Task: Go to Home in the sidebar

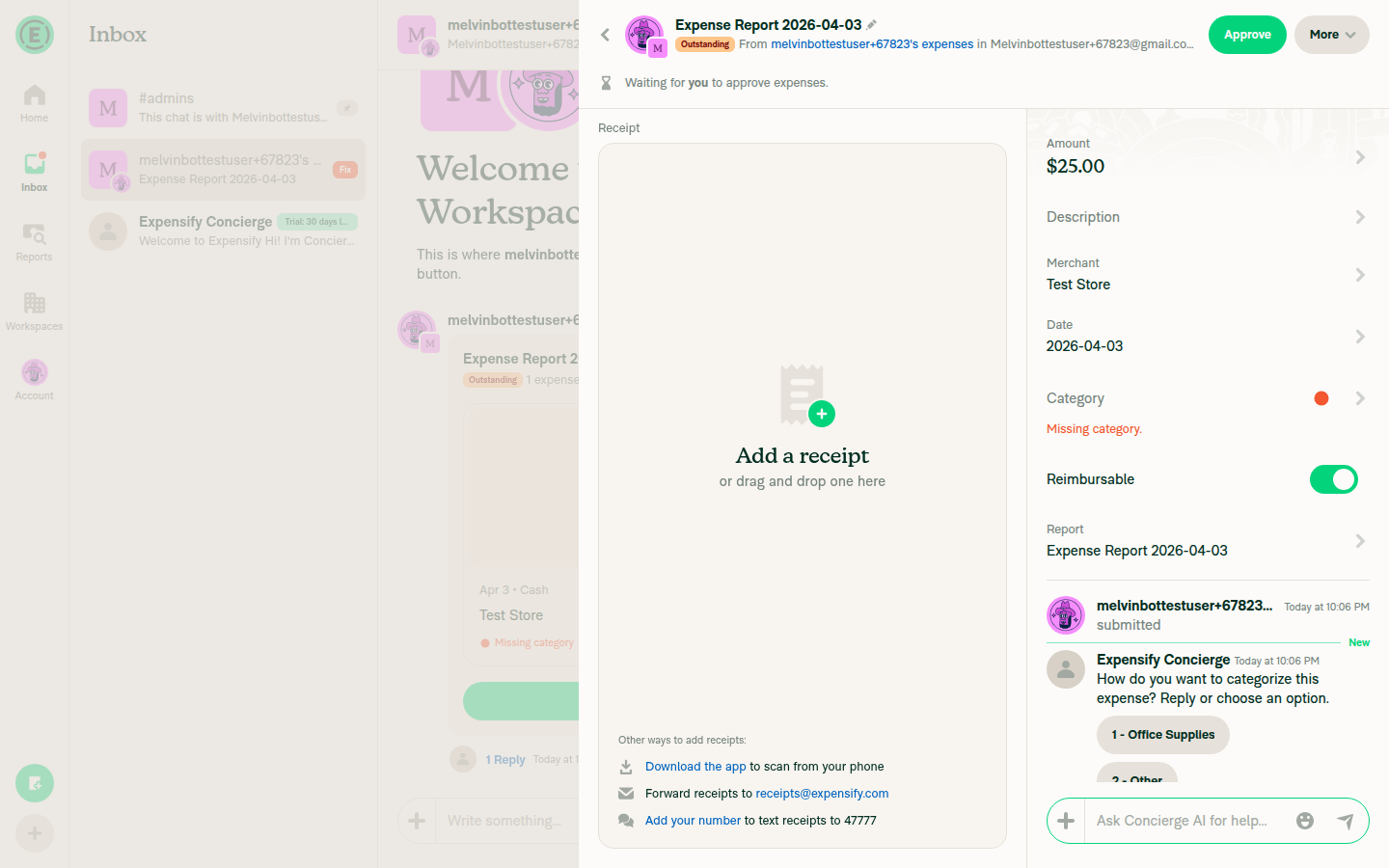Action: (x=34, y=102)
